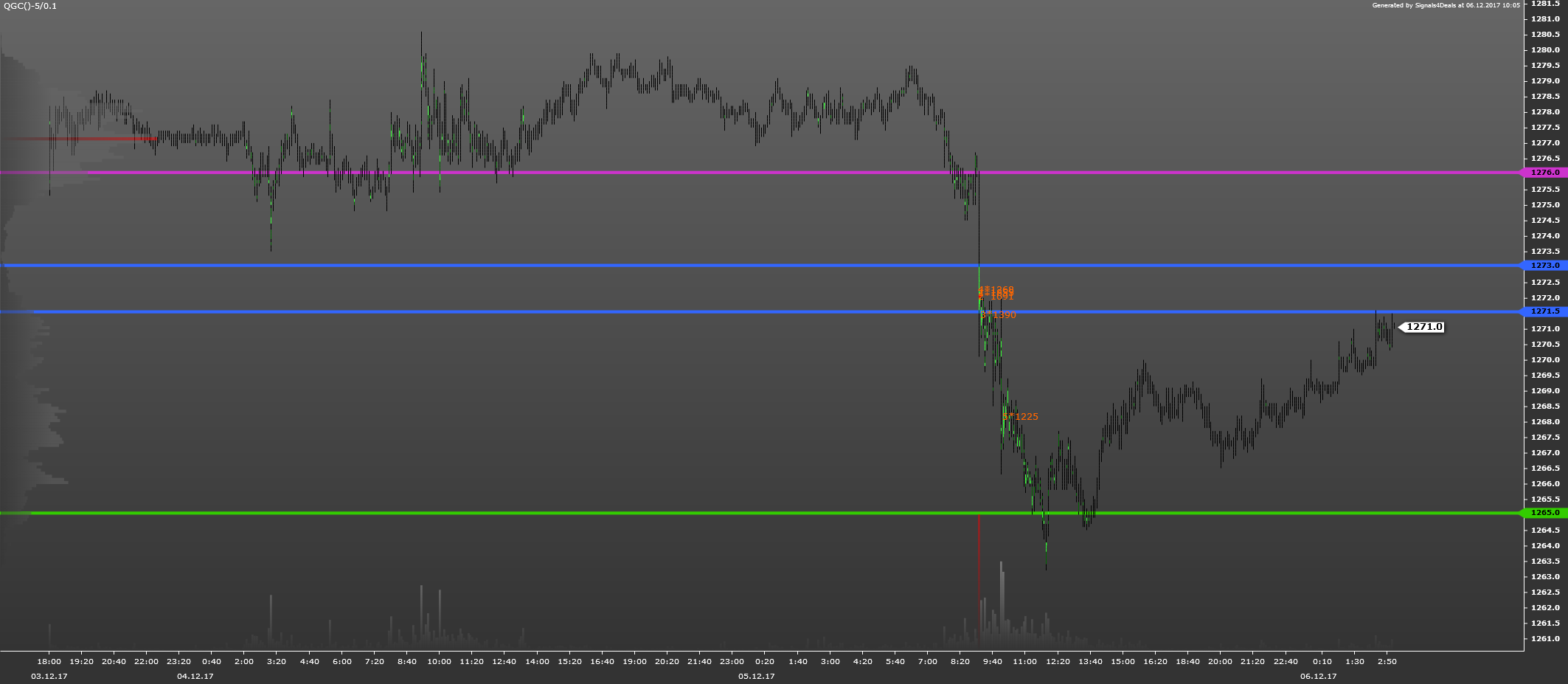This screenshot has width=1568, height=684.
Task: Click the 03.12.17 date label
Action: 49,676
